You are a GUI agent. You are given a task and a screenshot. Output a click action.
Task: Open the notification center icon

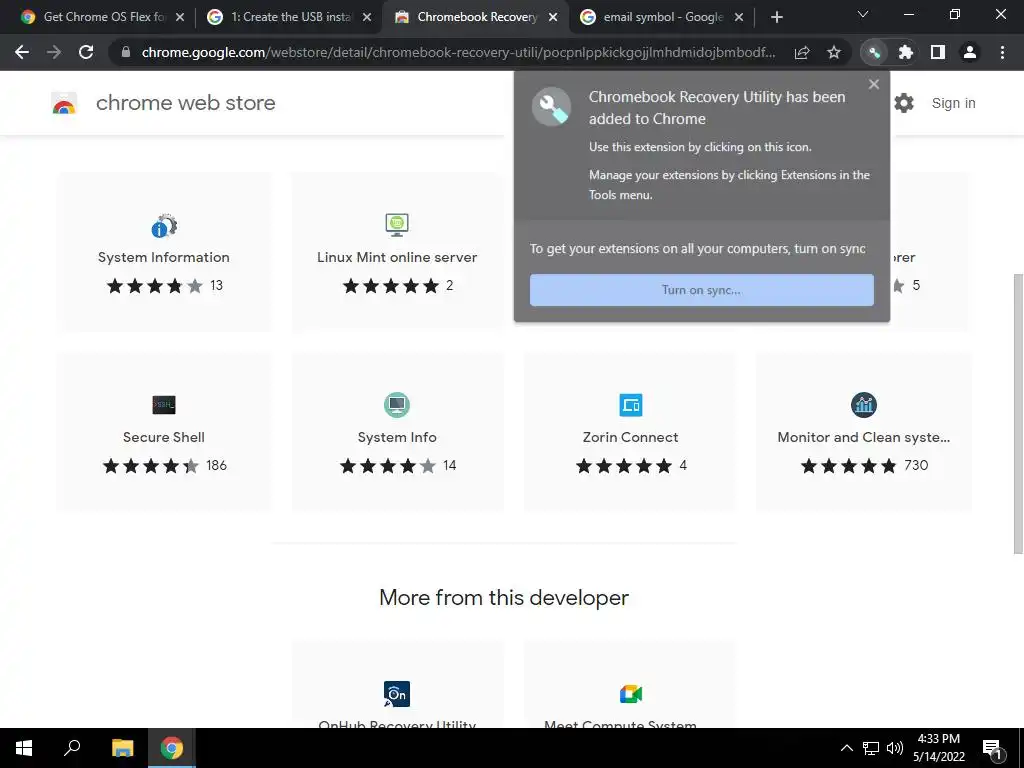click(992, 748)
